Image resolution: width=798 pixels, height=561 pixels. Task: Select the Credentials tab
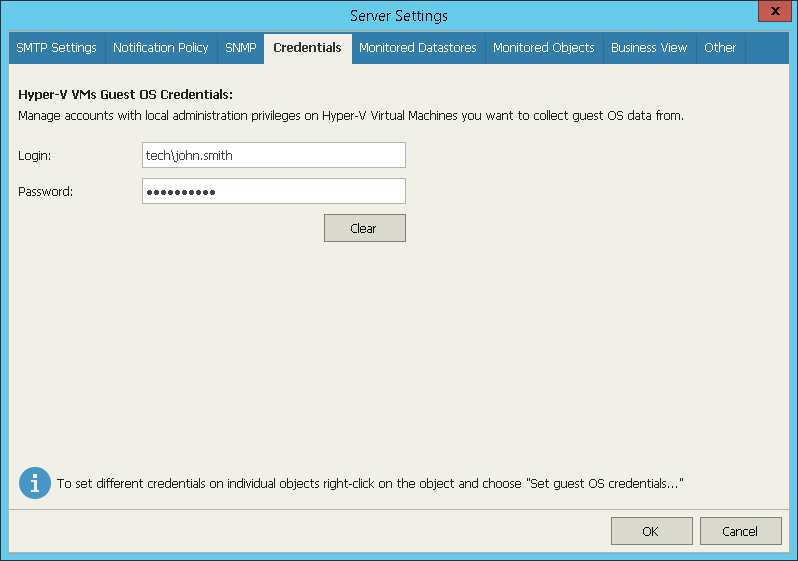click(307, 48)
